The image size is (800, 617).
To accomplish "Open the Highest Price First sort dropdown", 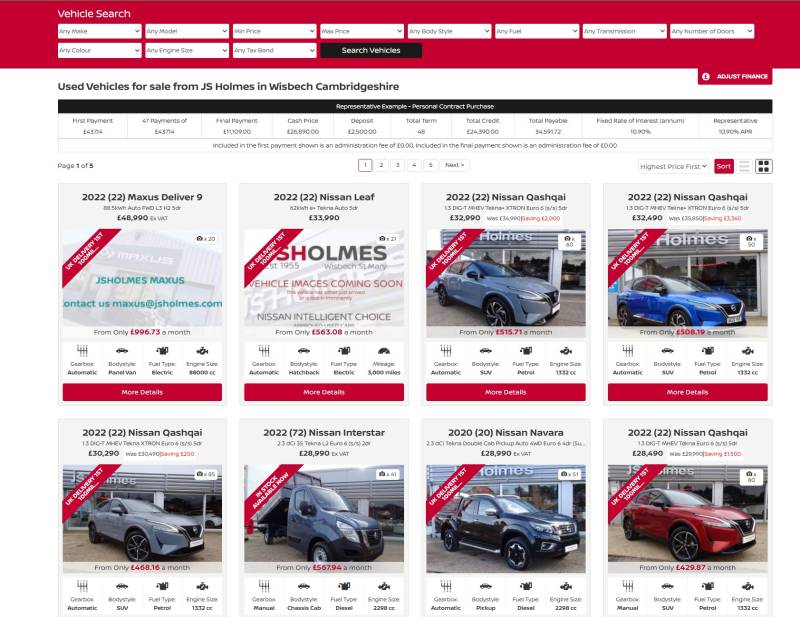I will [673, 166].
